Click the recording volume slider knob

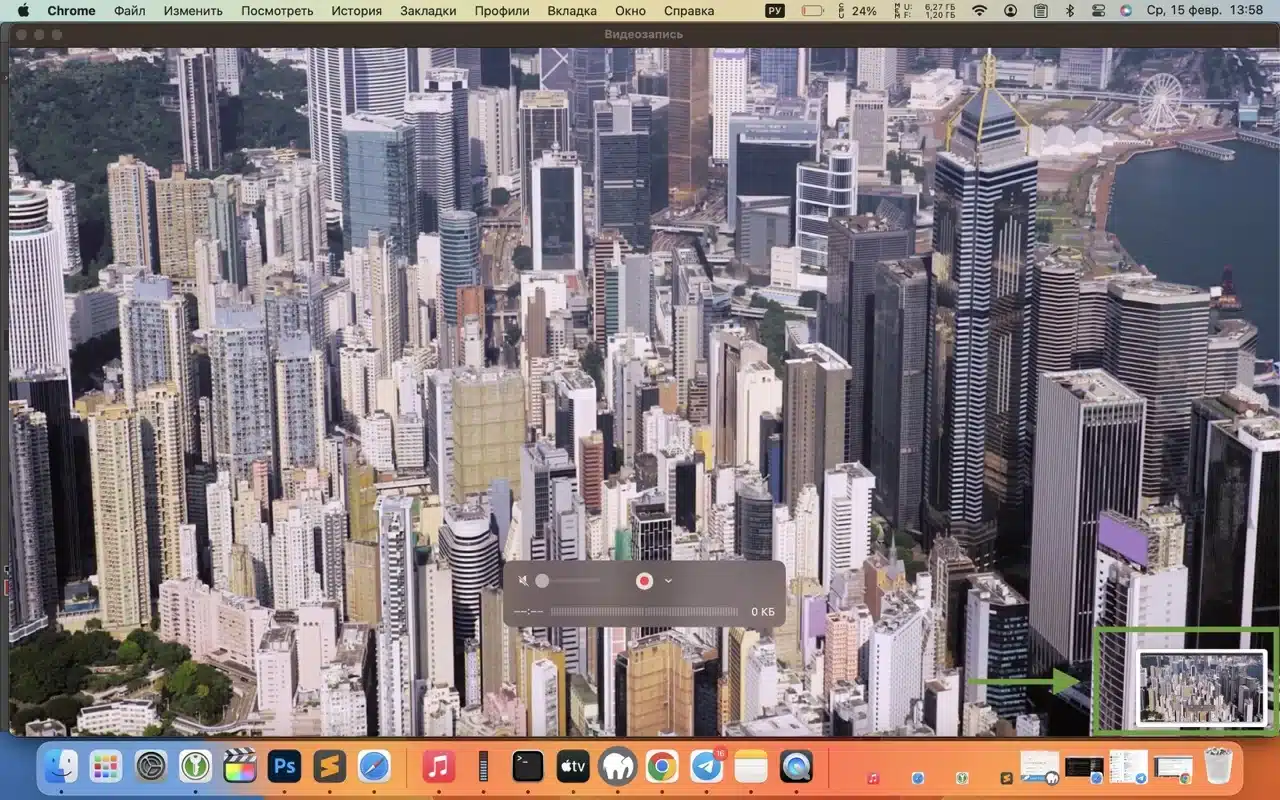542,581
